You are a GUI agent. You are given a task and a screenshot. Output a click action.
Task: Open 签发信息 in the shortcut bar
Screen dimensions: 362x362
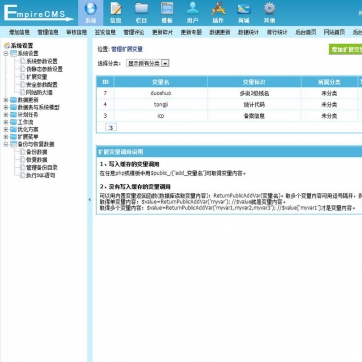tap(105, 32)
